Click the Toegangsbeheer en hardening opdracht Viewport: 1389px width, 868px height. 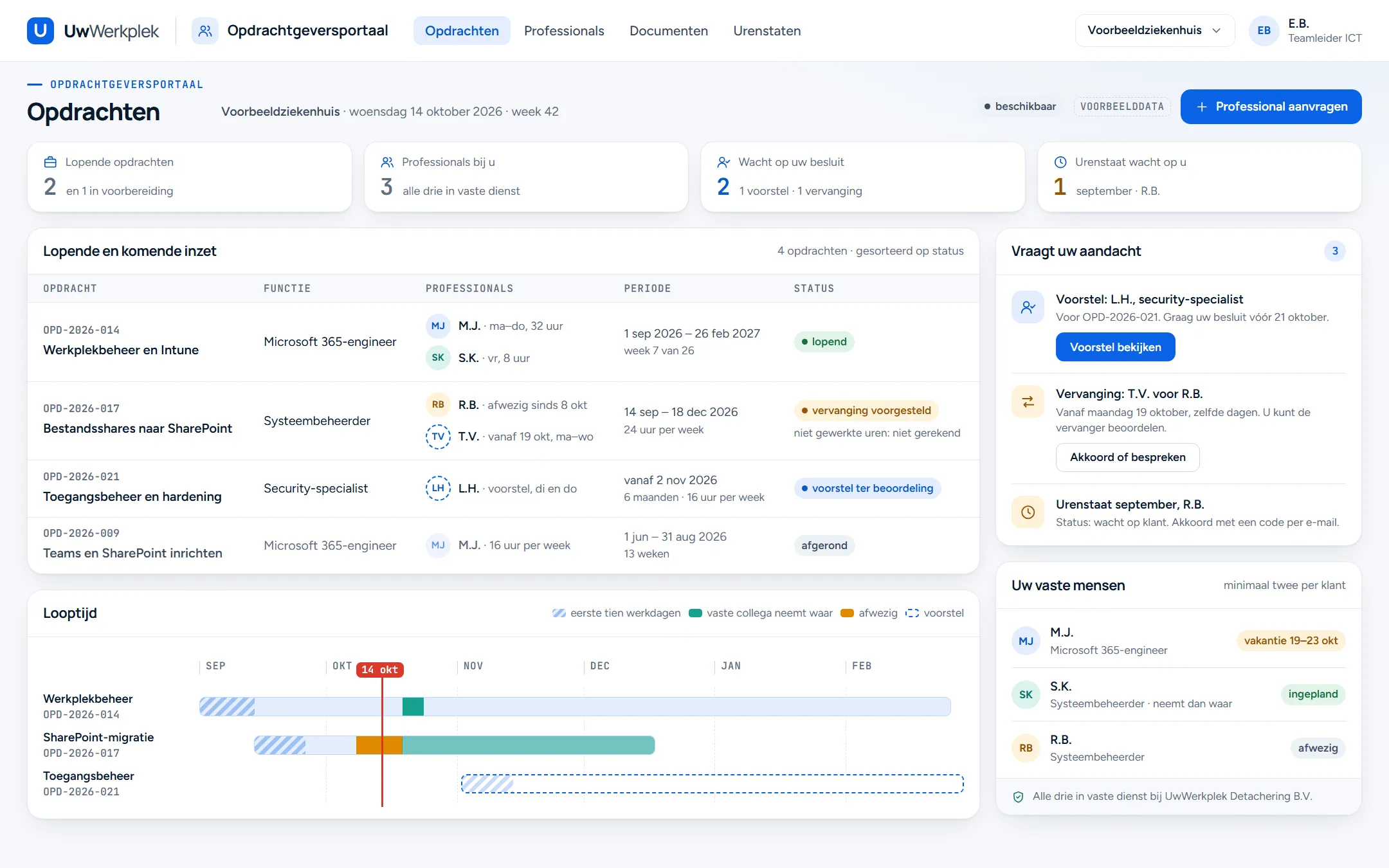[x=132, y=496]
